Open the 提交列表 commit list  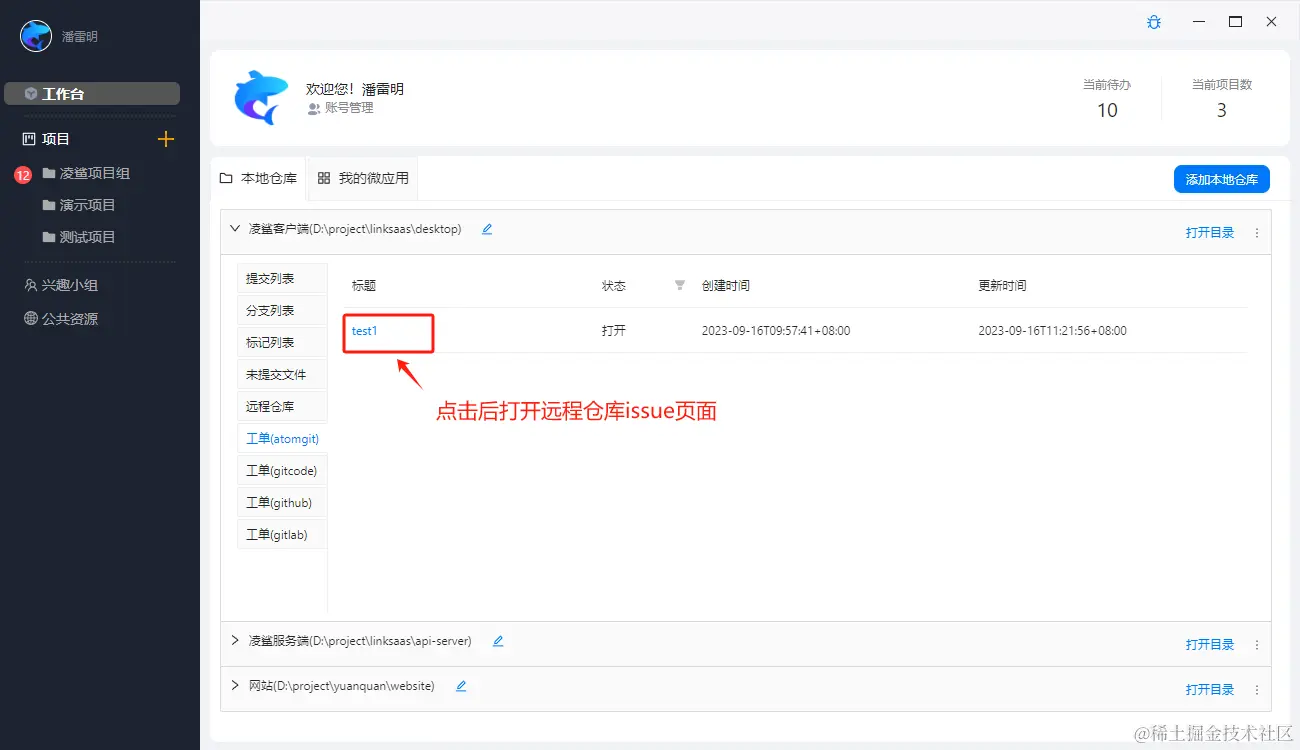tap(281, 279)
